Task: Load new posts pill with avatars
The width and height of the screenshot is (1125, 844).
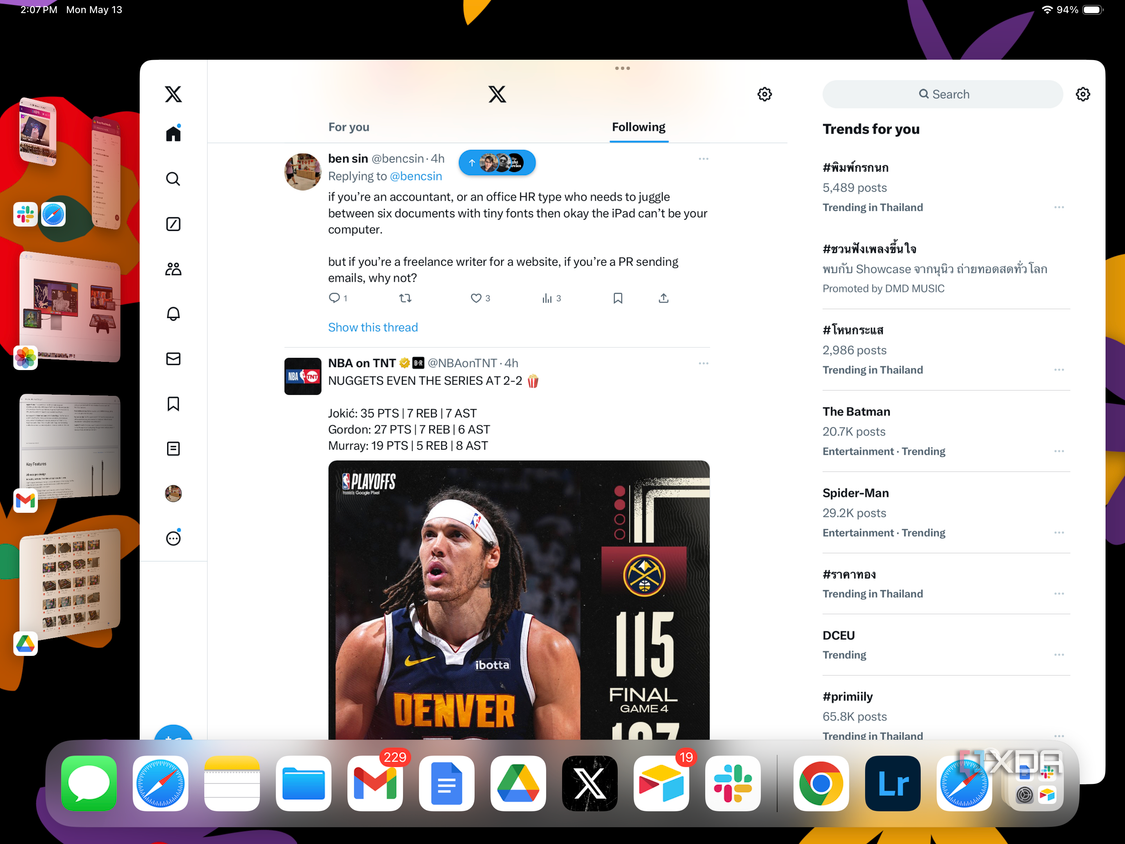Action: point(497,163)
